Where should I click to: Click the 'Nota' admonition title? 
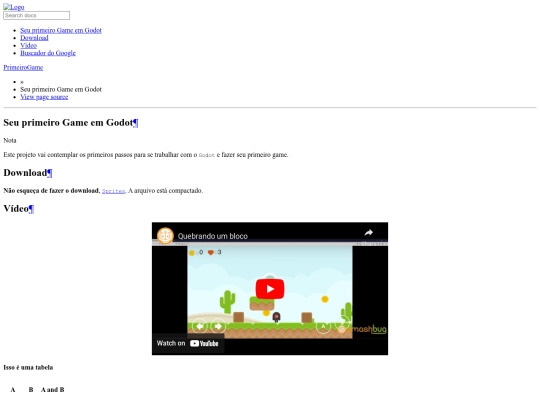10,141
